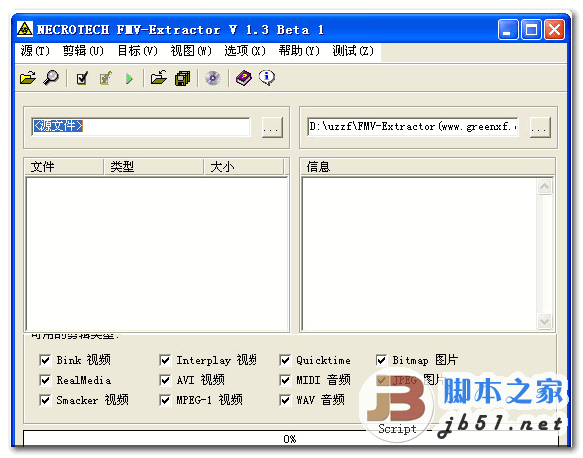This screenshot has height=458, width=583.
Task: Open the 源(T) menu
Action: point(35,51)
